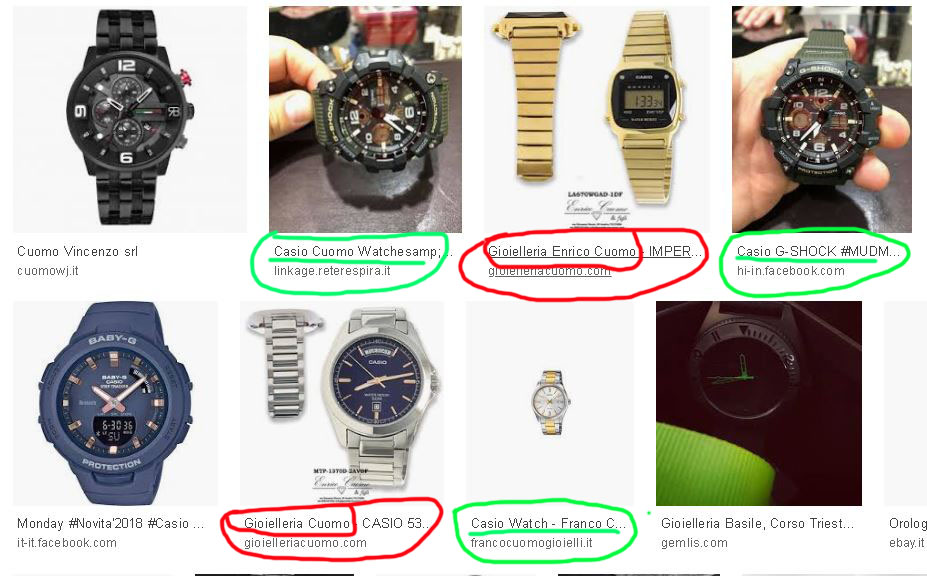
Task: Open the handheld green G-Shock watch photo
Action: pos(365,119)
